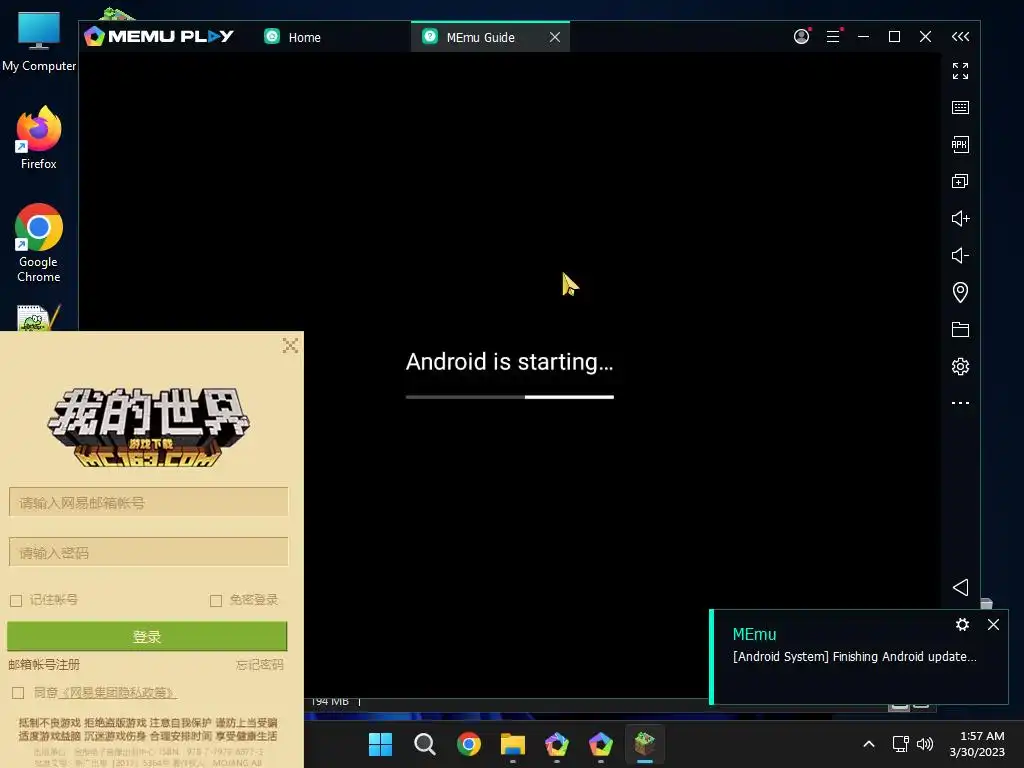Increase emulator volume

(960, 218)
